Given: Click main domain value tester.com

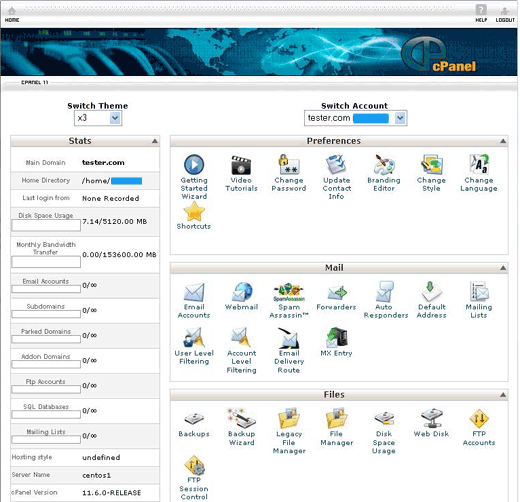Looking at the screenshot, I should [103, 163].
